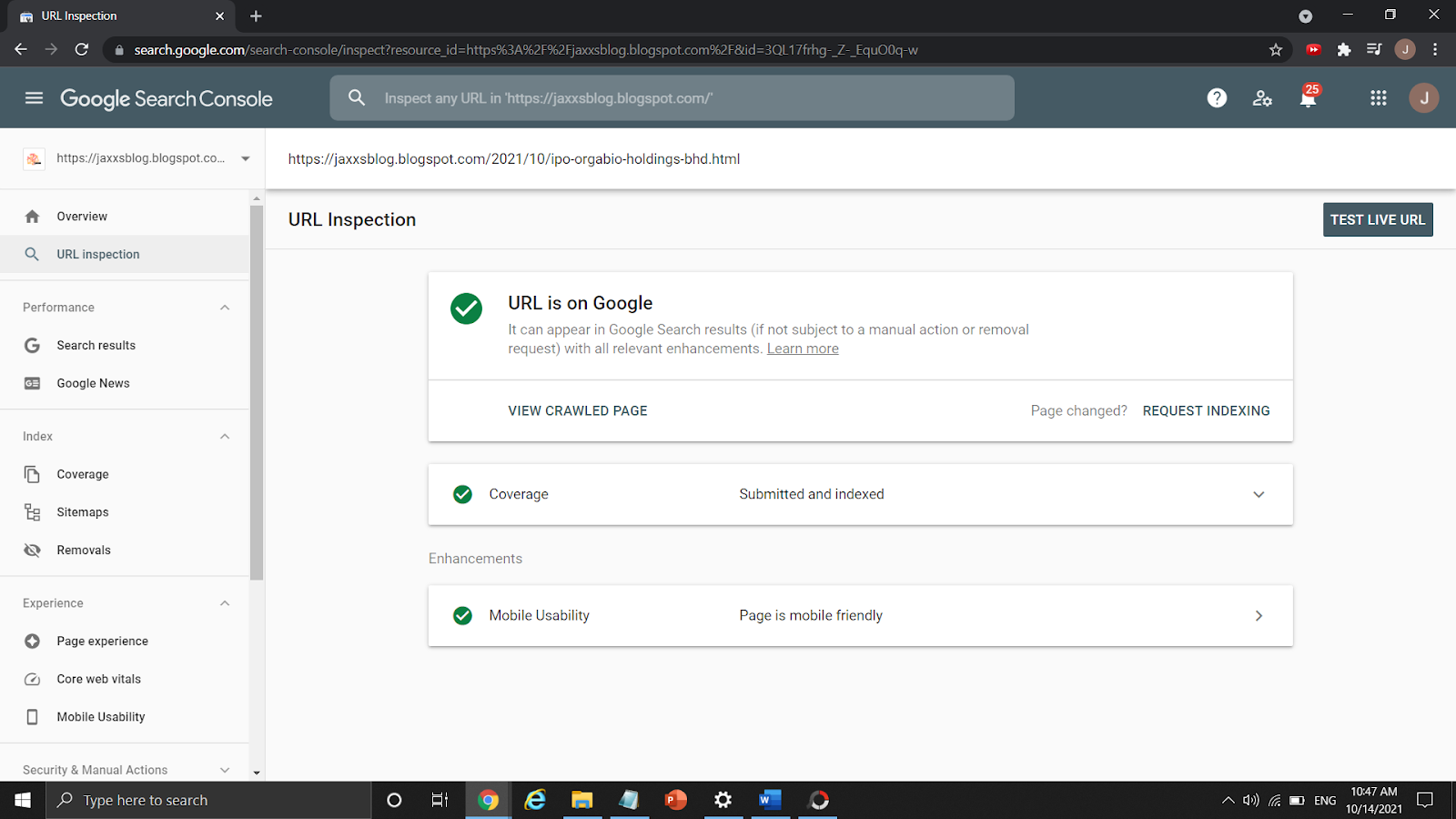Open Page experience report
The height and width of the screenshot is (819, 1456).
(x=125, y=642)
